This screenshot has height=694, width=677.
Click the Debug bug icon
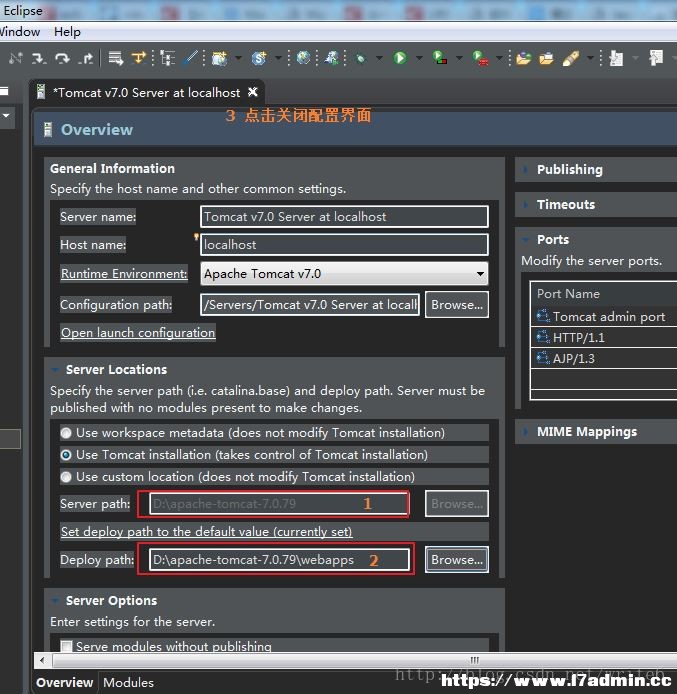point(361,58)
